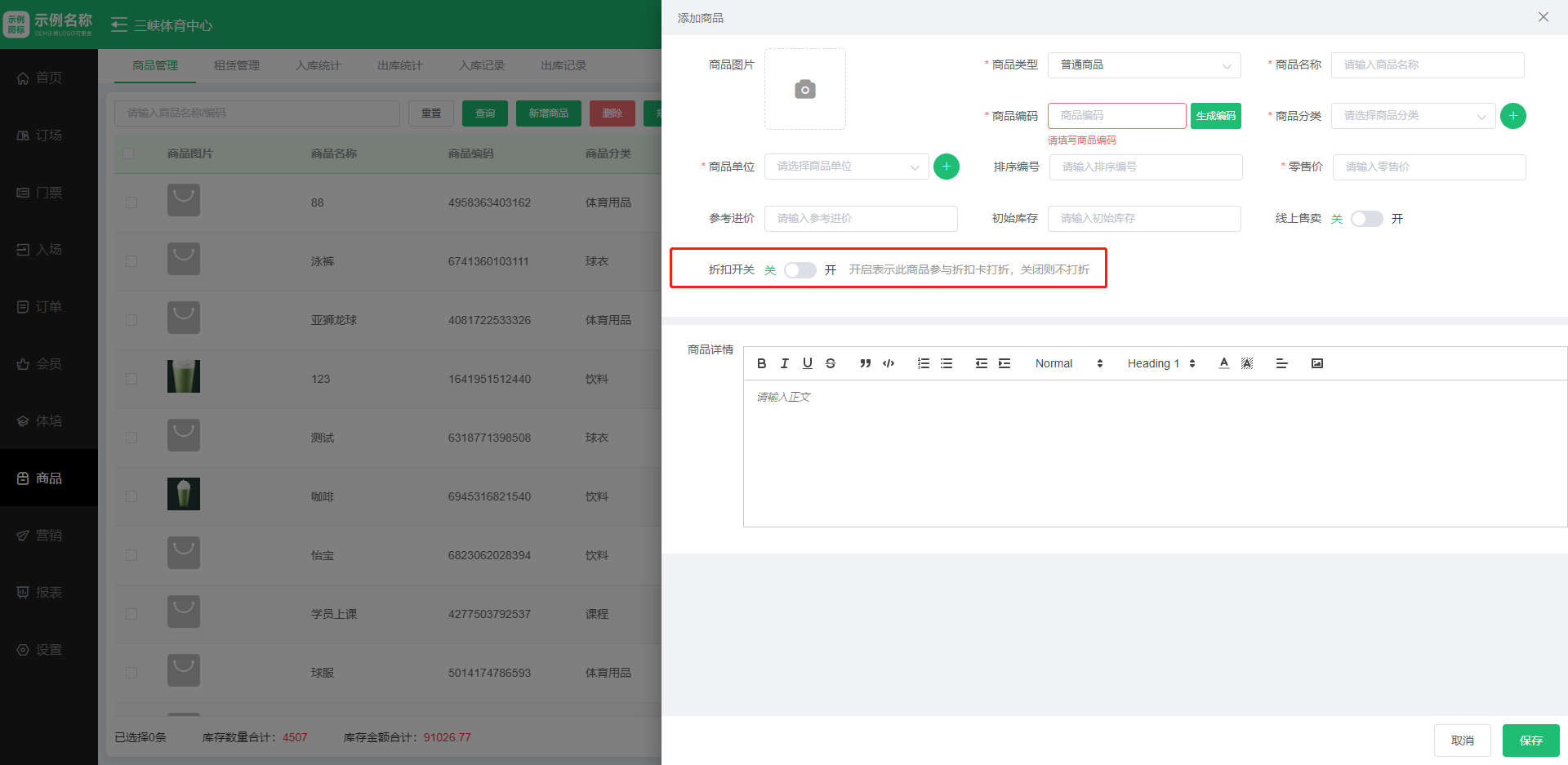This screenshot has height=765, width=1568.
Task: Toggle underline in the rich text toolbar
Action: [807, 363]
